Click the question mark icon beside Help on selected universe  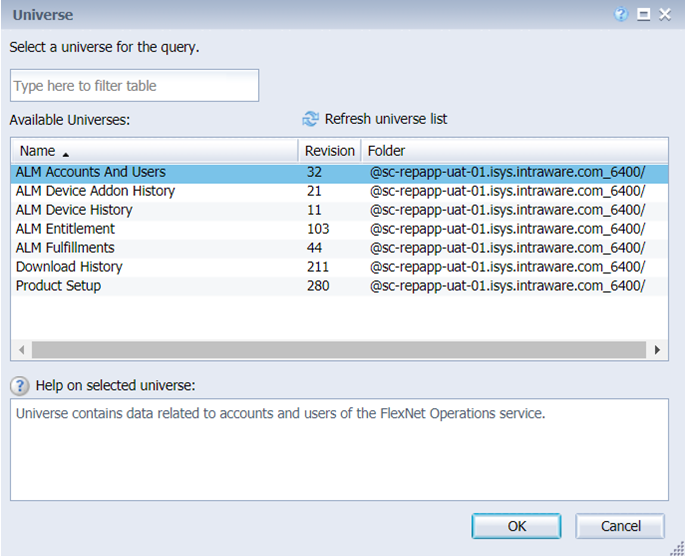pyautogui.click(x=20, y=386)
